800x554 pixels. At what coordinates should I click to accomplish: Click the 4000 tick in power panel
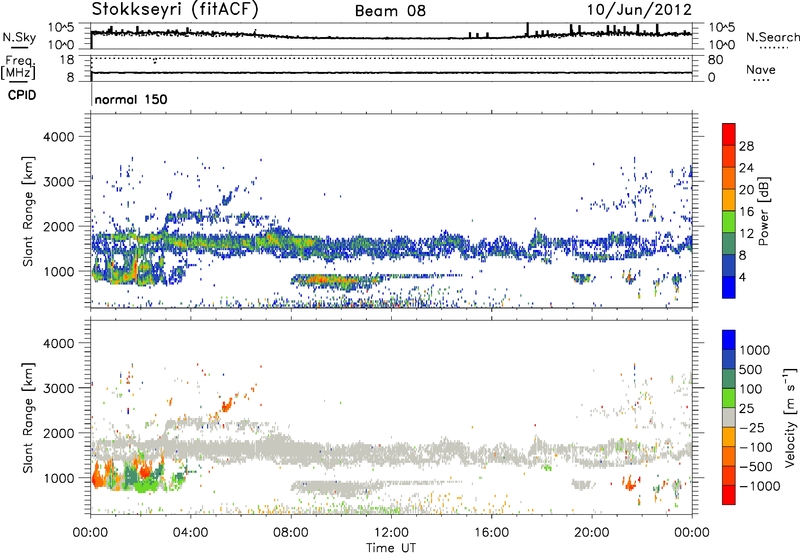coord(59,137)
